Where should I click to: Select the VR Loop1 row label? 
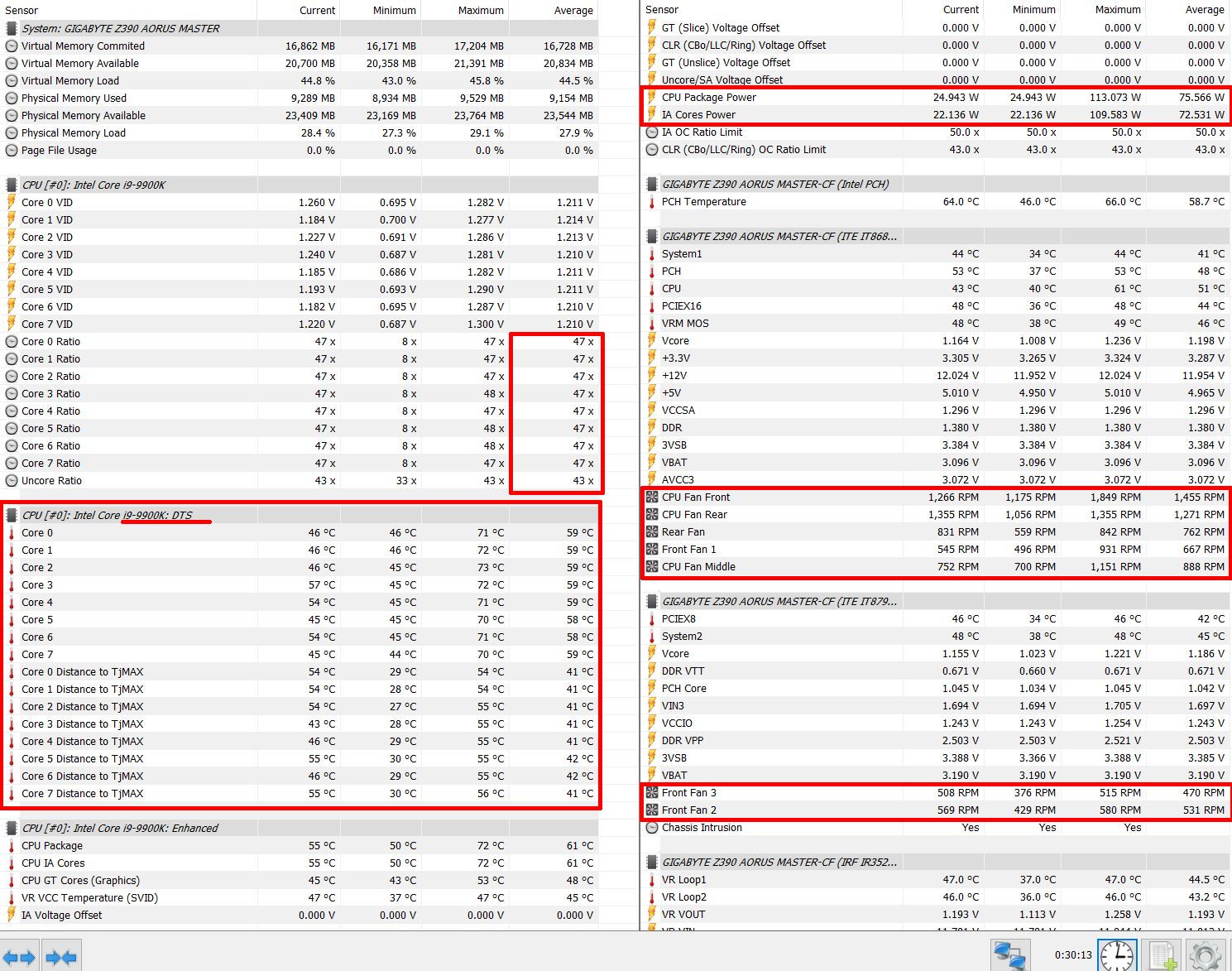point(684,879)
